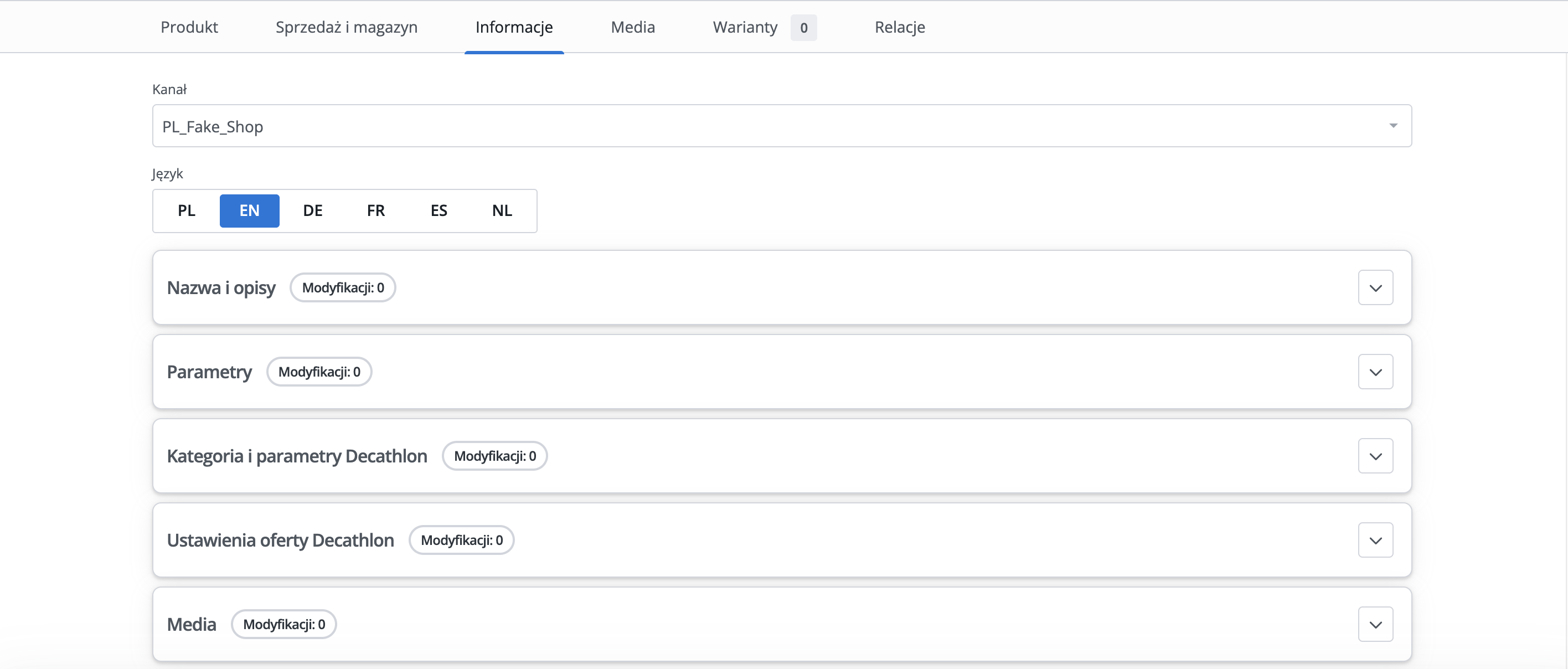The height and width of the screenshot is (669, 1568).
Task: Open the Media tab
Action: (632, 27)
